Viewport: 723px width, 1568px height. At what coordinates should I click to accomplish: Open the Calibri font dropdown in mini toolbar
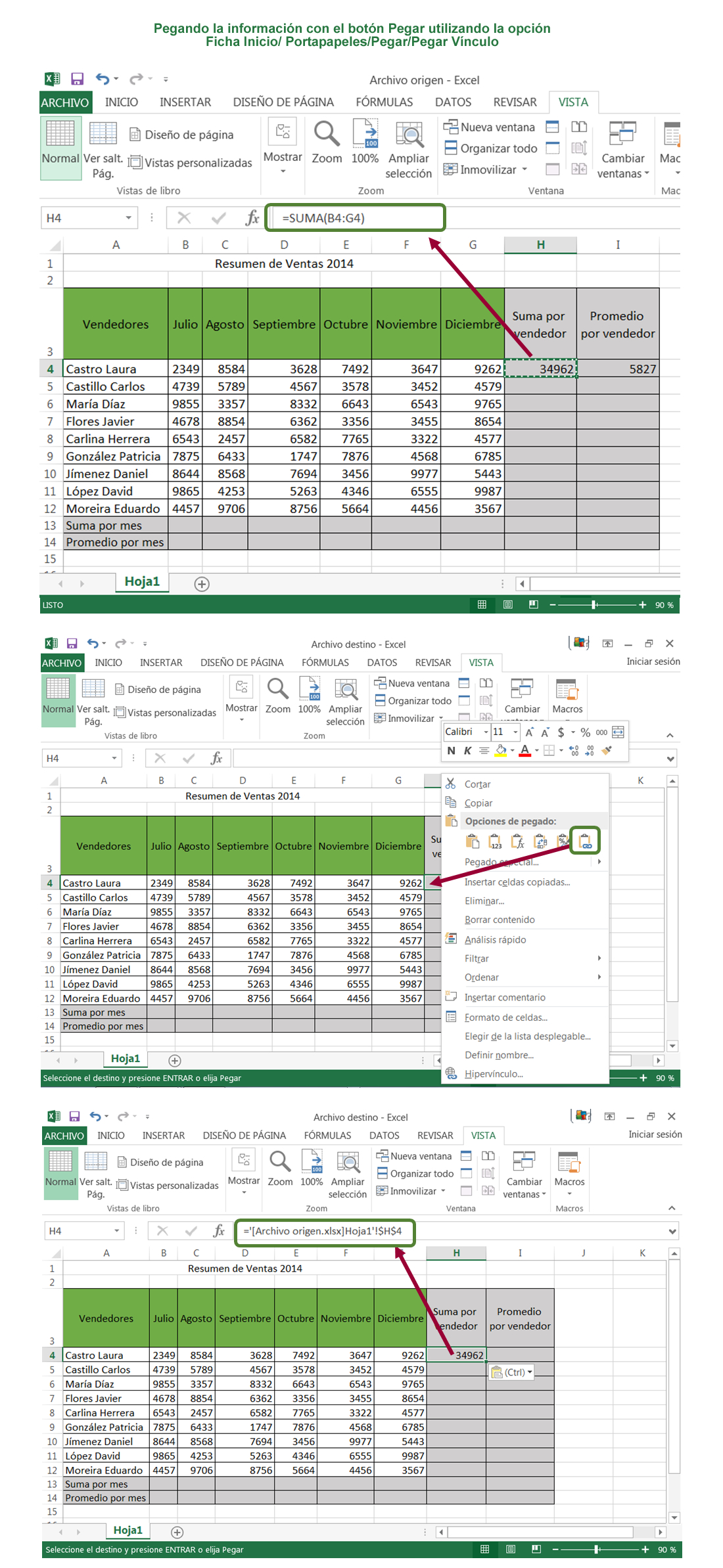coord(486,732)
